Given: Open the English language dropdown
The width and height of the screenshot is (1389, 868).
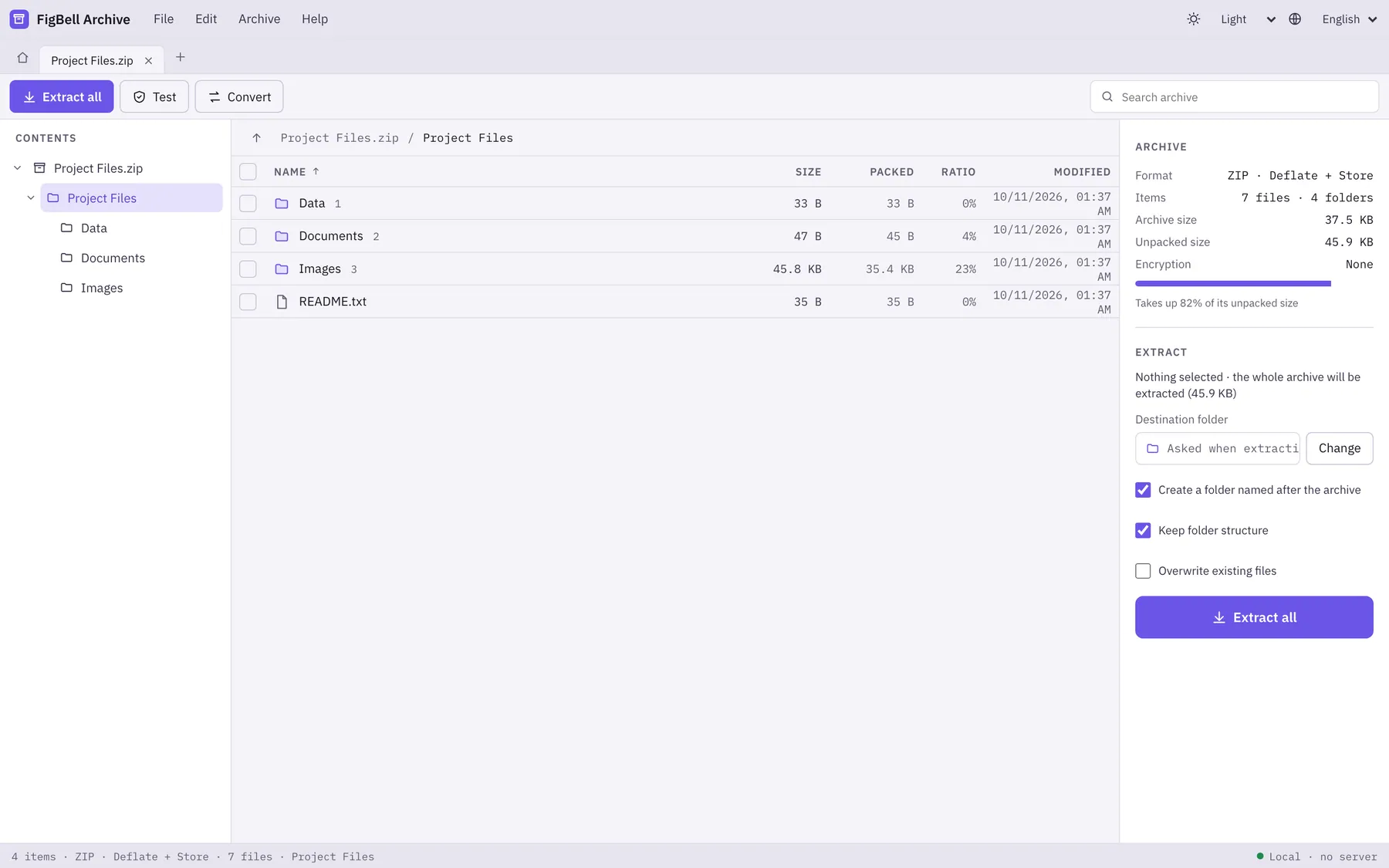Looking at the screenshot, I should pyautogui.click(x=1349, y=19).
